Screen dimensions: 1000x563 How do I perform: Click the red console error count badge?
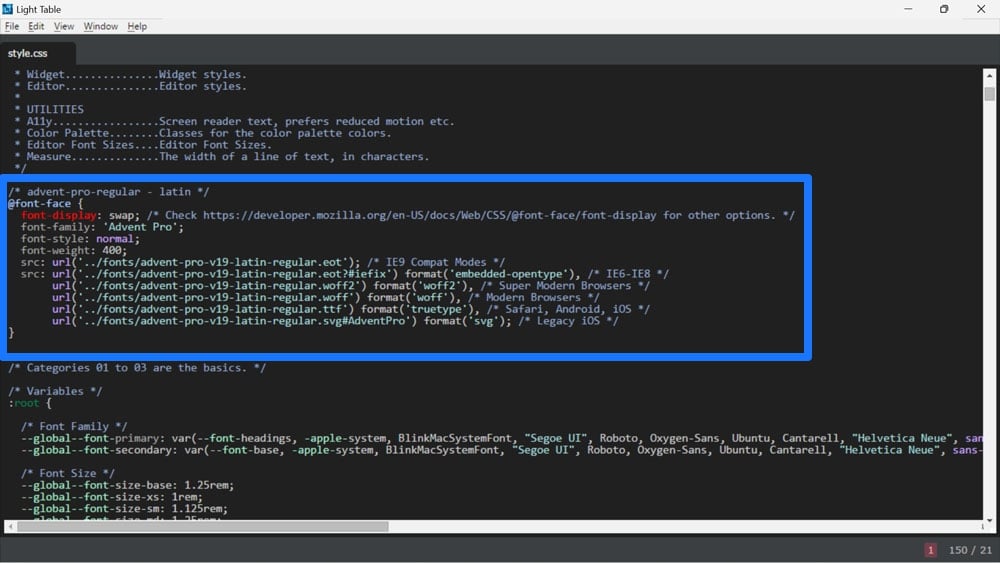point(931,550)
